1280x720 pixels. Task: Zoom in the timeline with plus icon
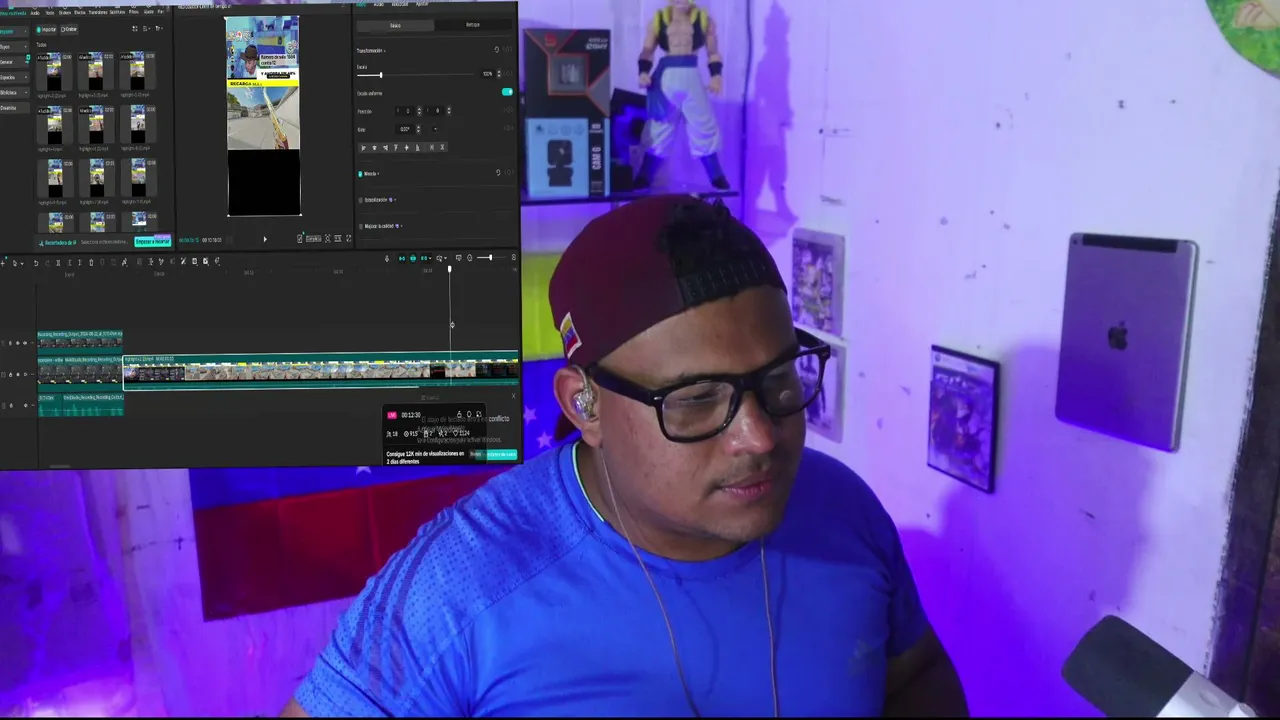point(514,258)
